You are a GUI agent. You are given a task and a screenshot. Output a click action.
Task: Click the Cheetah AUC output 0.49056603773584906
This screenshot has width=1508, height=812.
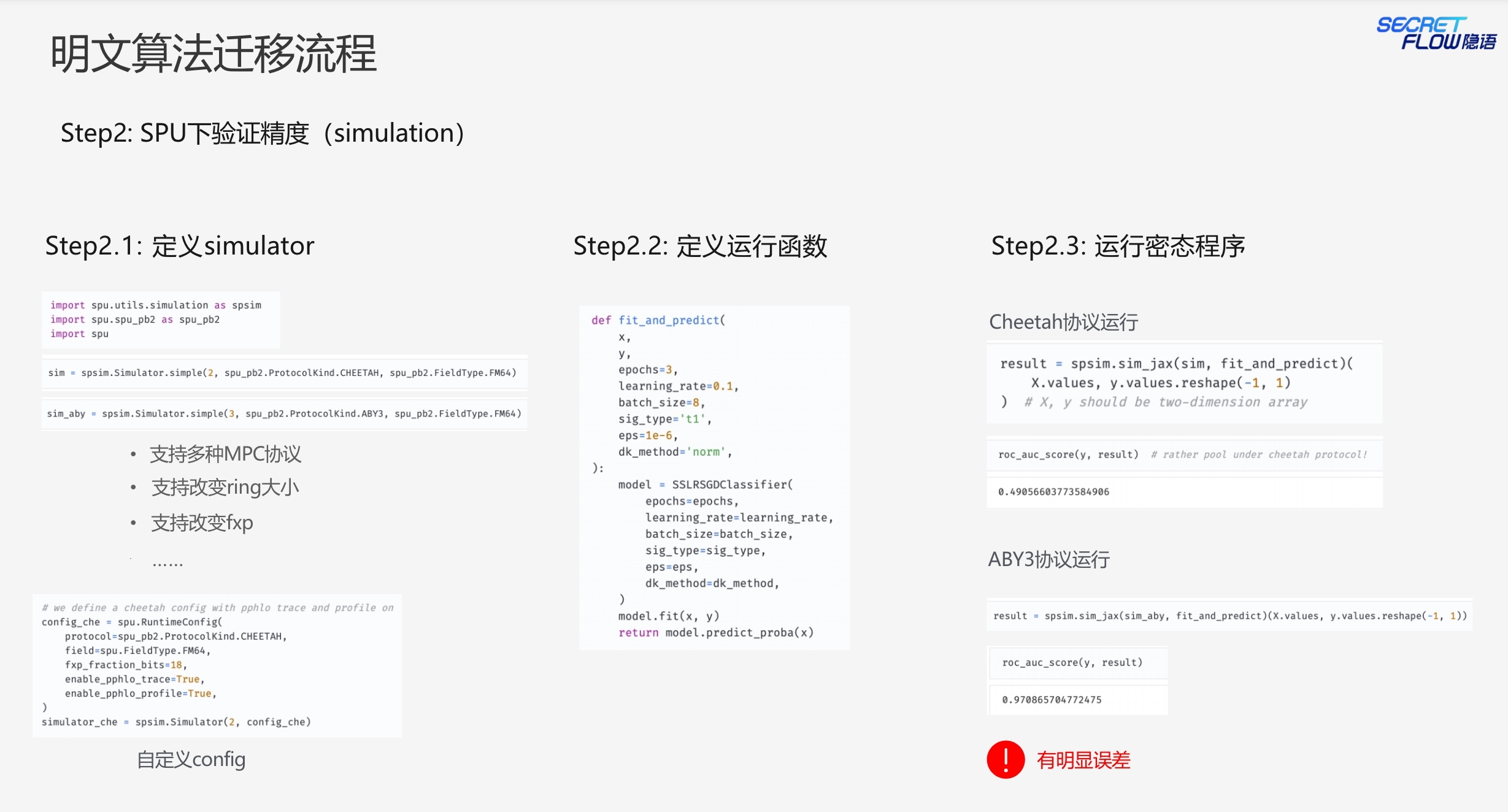[1053, 492]
